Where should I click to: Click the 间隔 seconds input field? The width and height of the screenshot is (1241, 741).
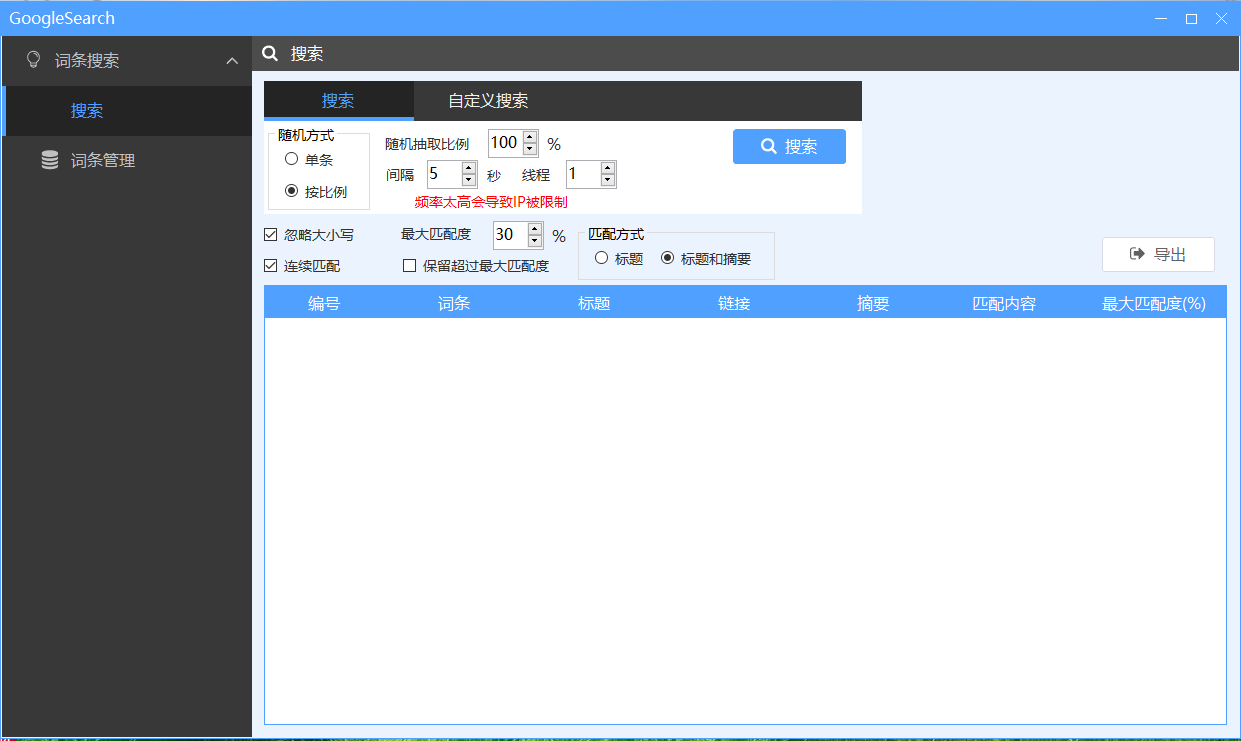[x=443, y=174]
